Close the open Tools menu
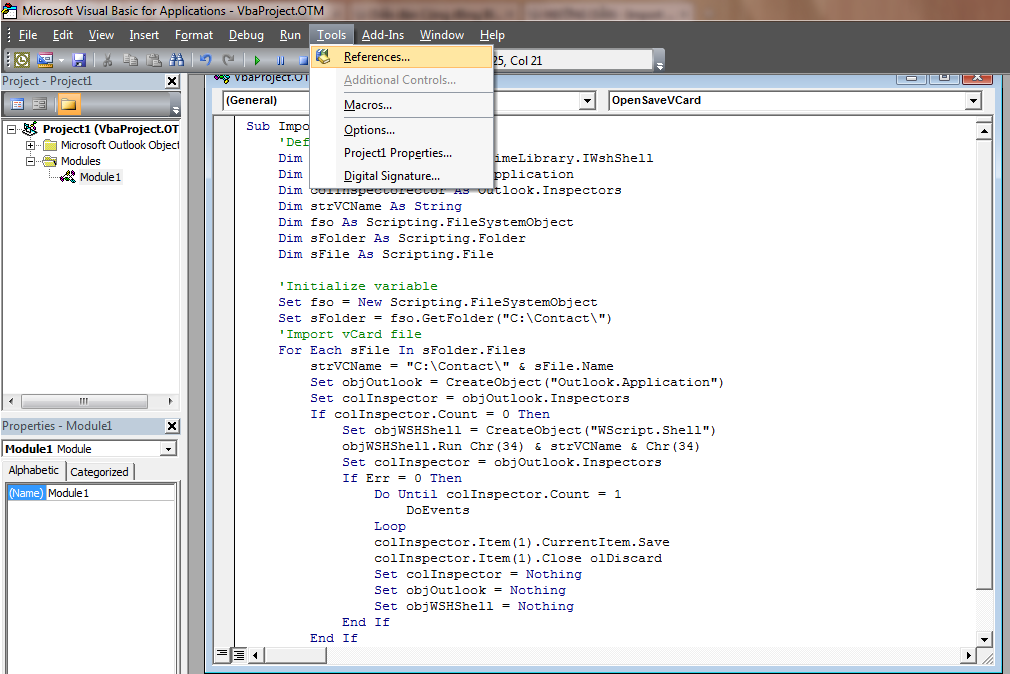 coord(331,35)
